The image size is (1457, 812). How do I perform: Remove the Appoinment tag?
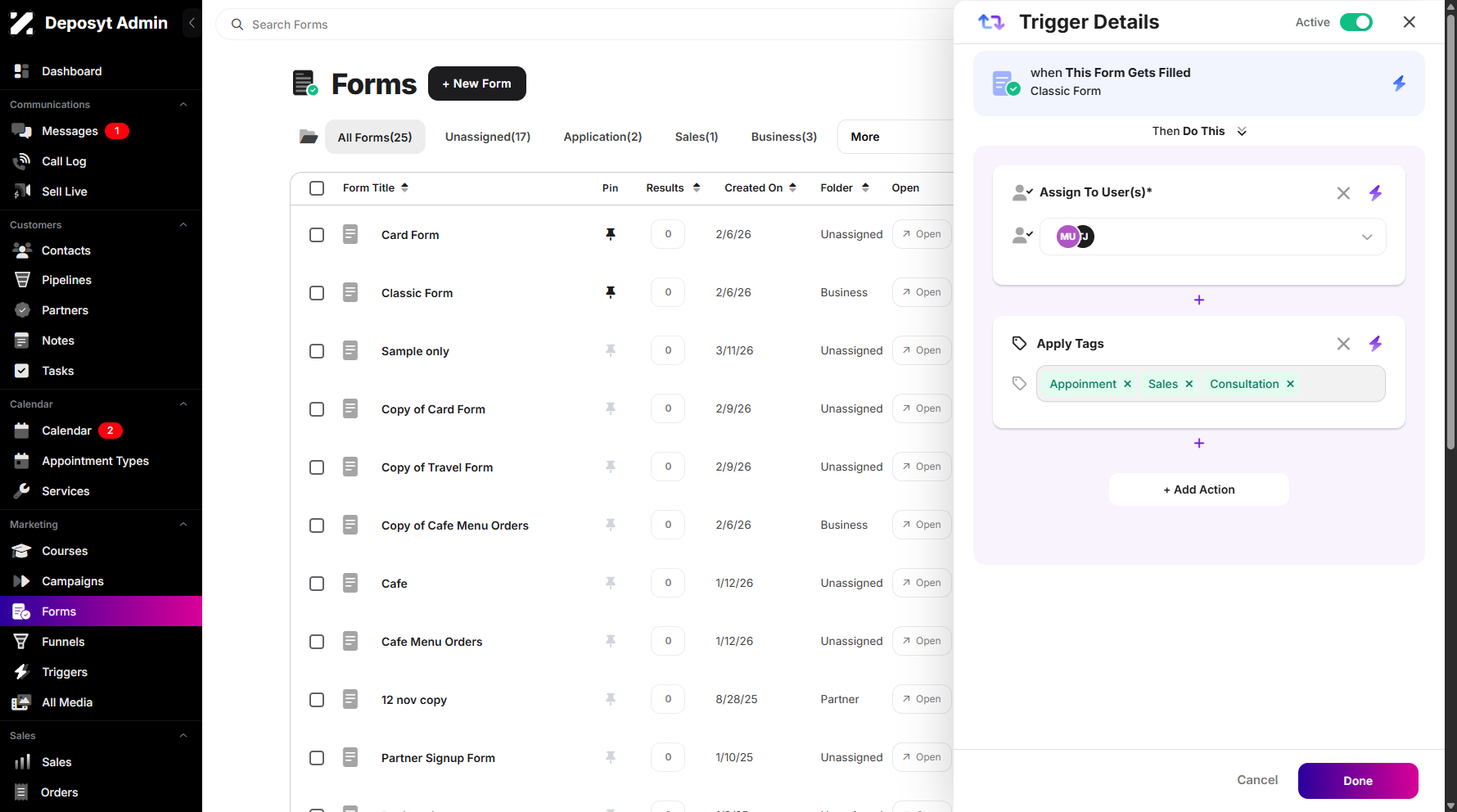(1127, 384)
